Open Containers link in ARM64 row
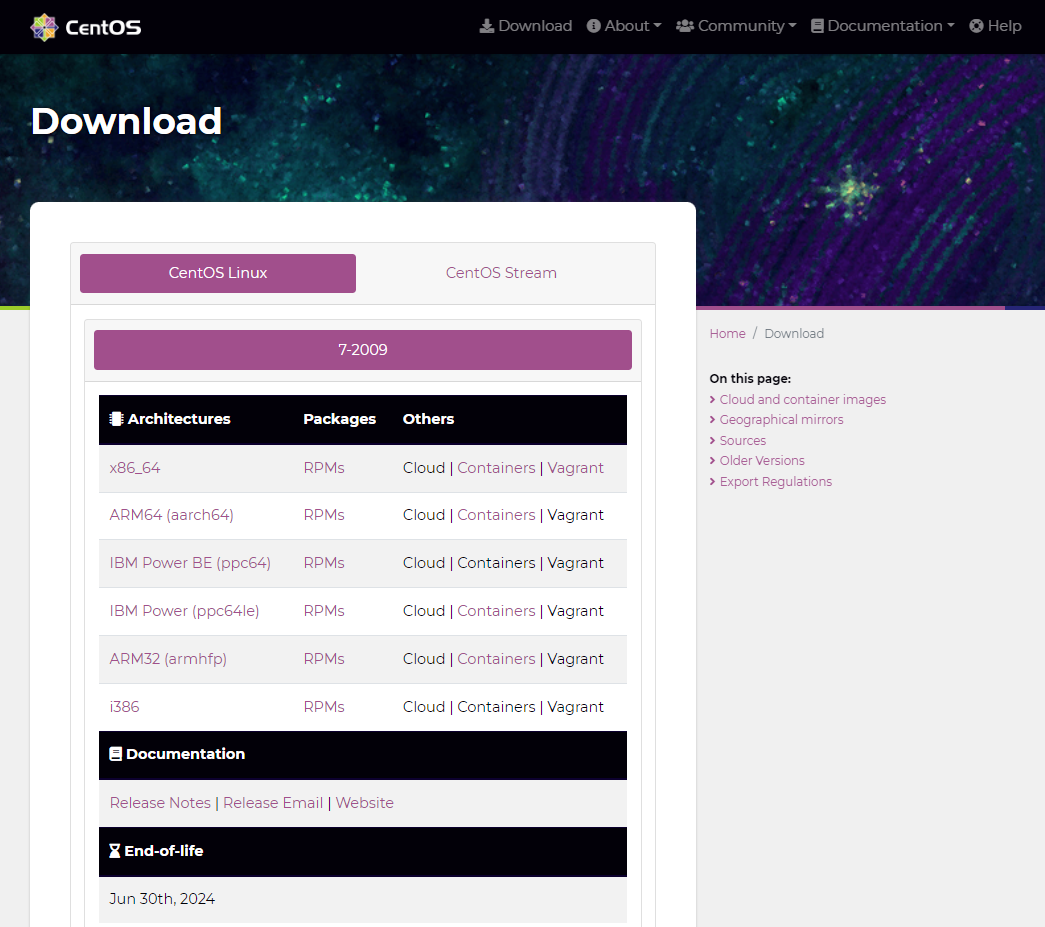This screenshot has width=1045, height=927. tap(496, 515)
